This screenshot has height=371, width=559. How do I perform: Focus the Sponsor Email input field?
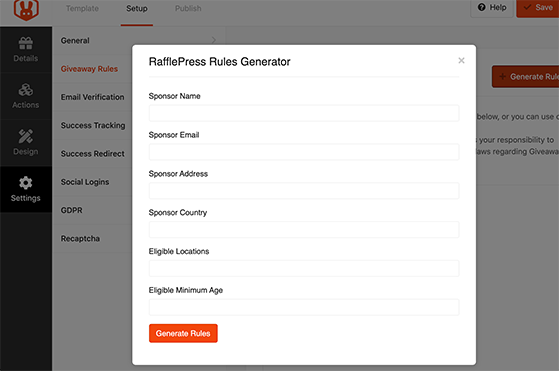click(304, 152)
